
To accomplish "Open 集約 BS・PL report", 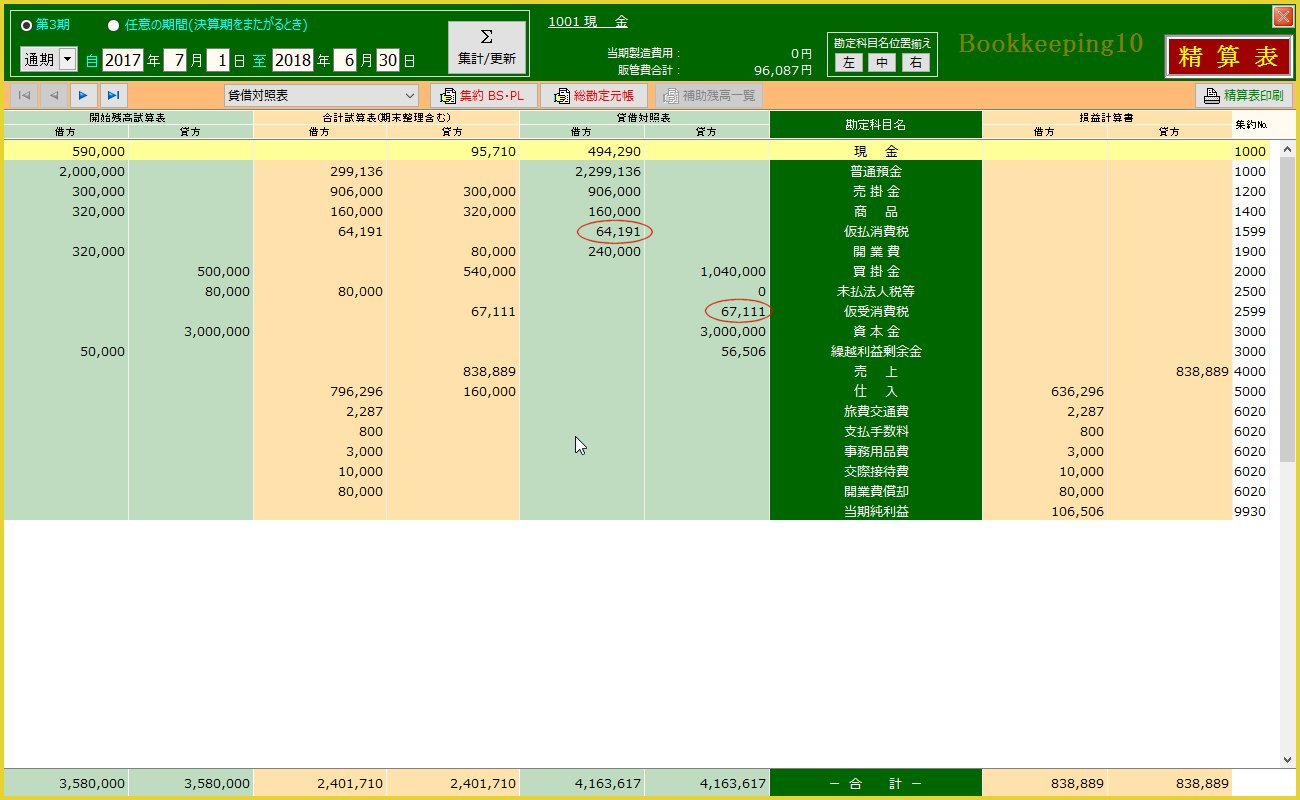I will coord(484,96).
